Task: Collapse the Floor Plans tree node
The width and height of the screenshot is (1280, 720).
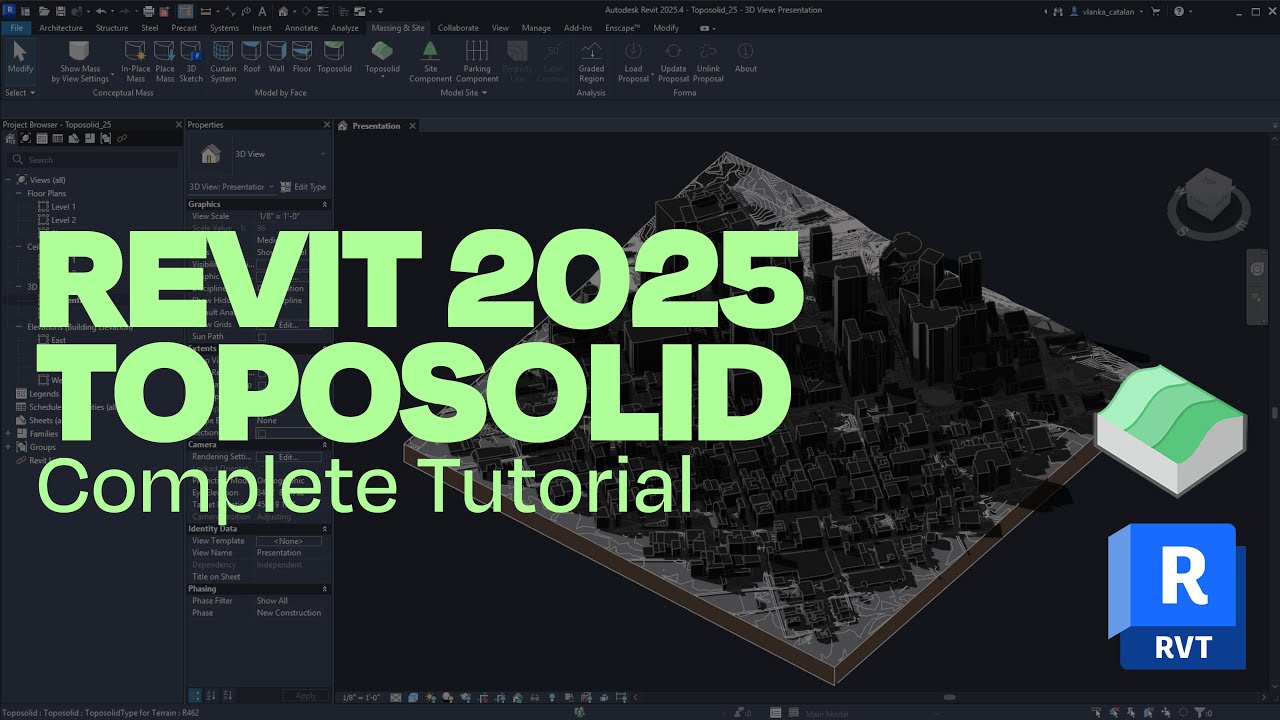Action: point(19,193)
